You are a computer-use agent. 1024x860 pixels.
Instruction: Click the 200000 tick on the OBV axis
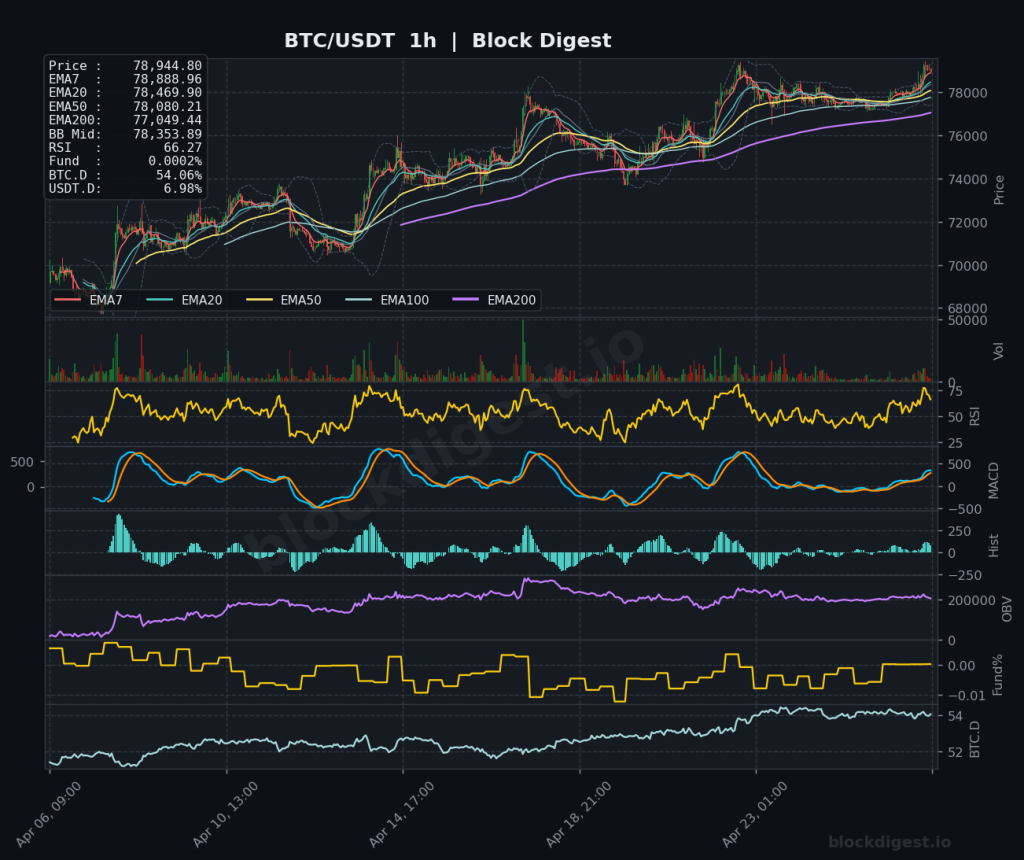coord(970,600)
